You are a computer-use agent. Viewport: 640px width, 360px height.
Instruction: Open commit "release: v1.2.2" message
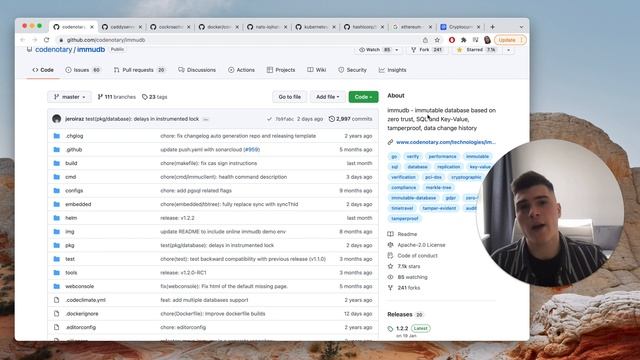click(x=177, y=218)
